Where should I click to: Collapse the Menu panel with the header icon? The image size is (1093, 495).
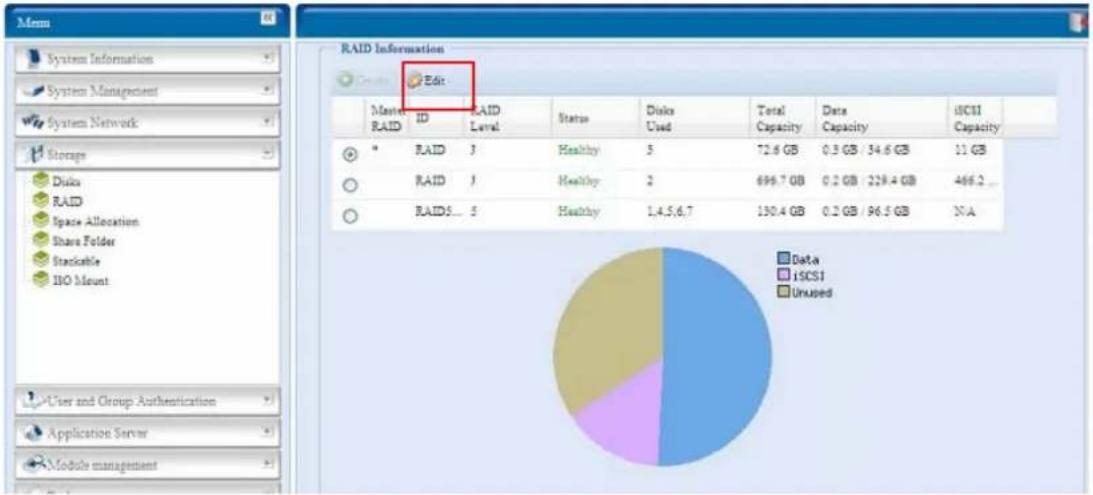point(268,18)
